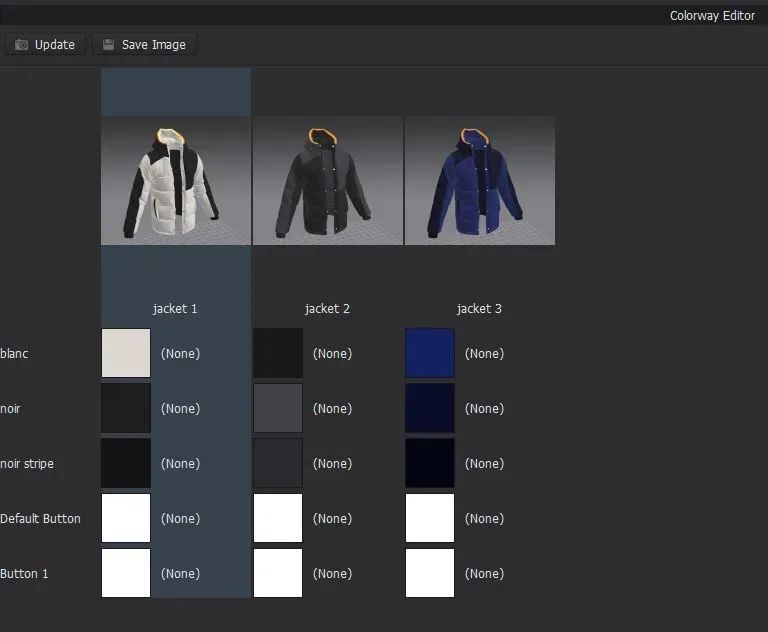768x632 pixels.
Task: Open noir stripe swatch for jacket 1
Action: (126, 463)
